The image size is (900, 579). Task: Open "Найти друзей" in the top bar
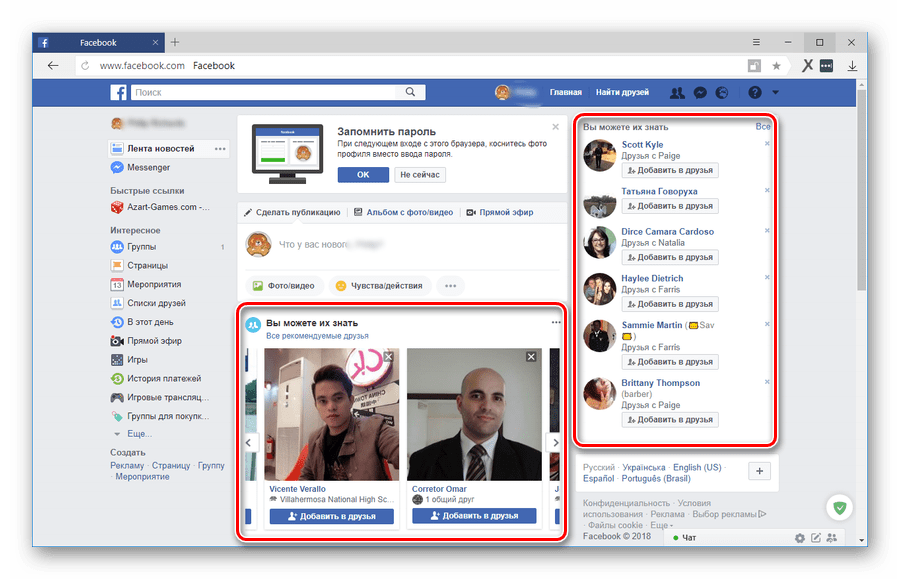tap(622, 93)
